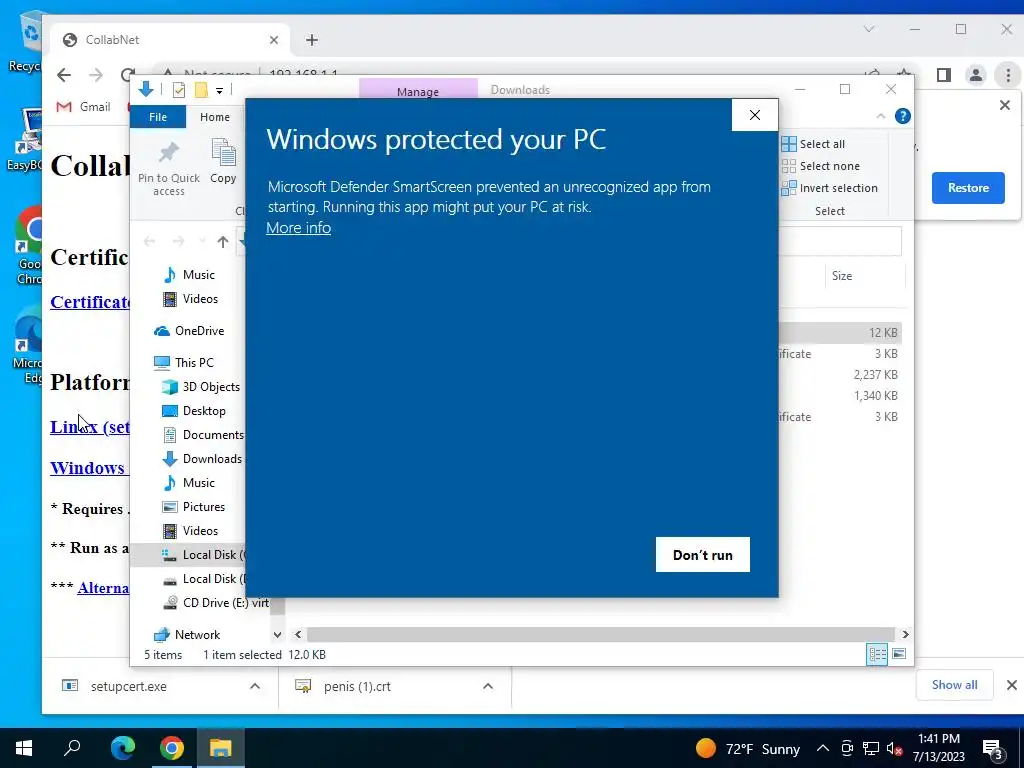Click the Up arrow in Explorer navigation

coord(223,242)
